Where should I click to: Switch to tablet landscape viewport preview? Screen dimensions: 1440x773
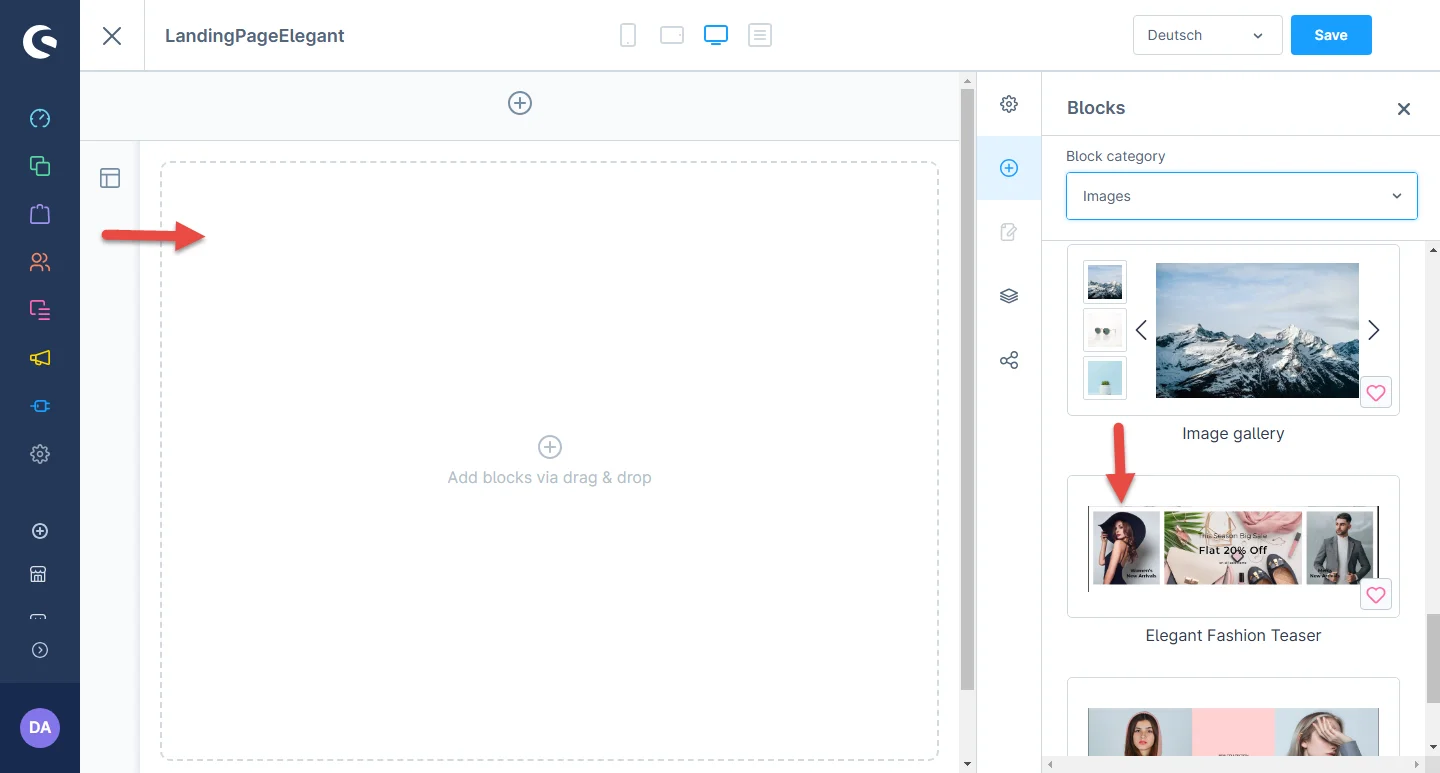672,36
